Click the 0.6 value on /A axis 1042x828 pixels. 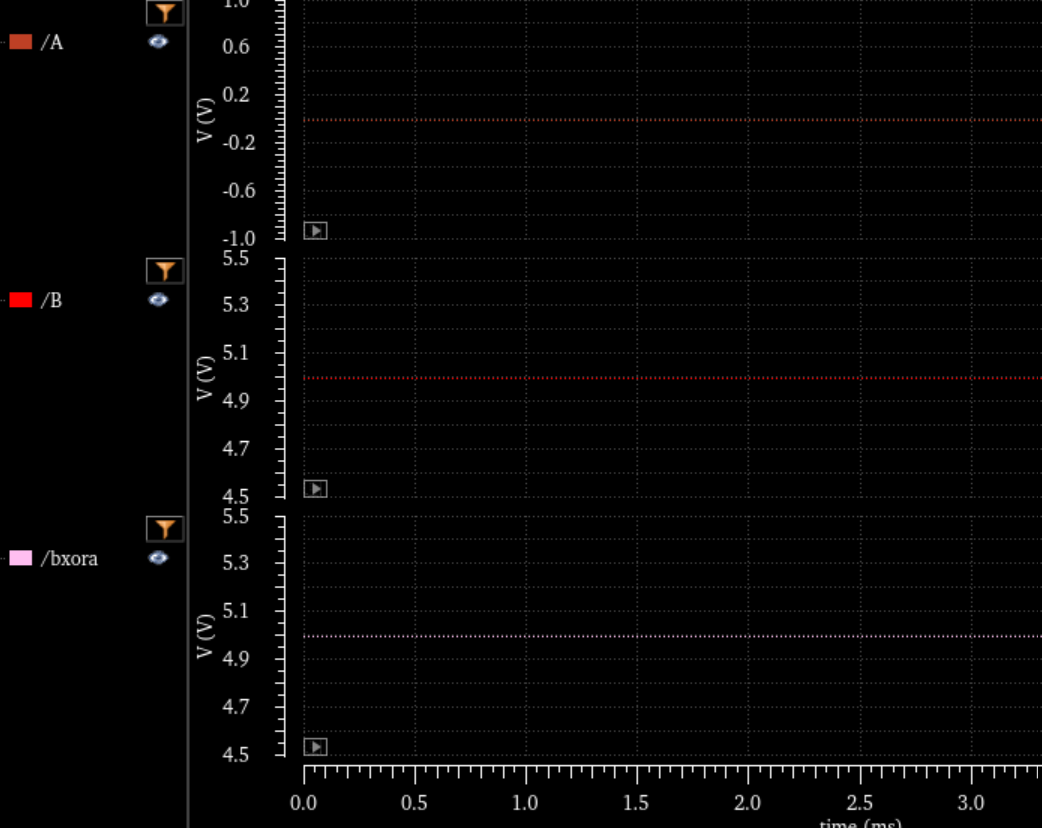click(x=236, y=47)
